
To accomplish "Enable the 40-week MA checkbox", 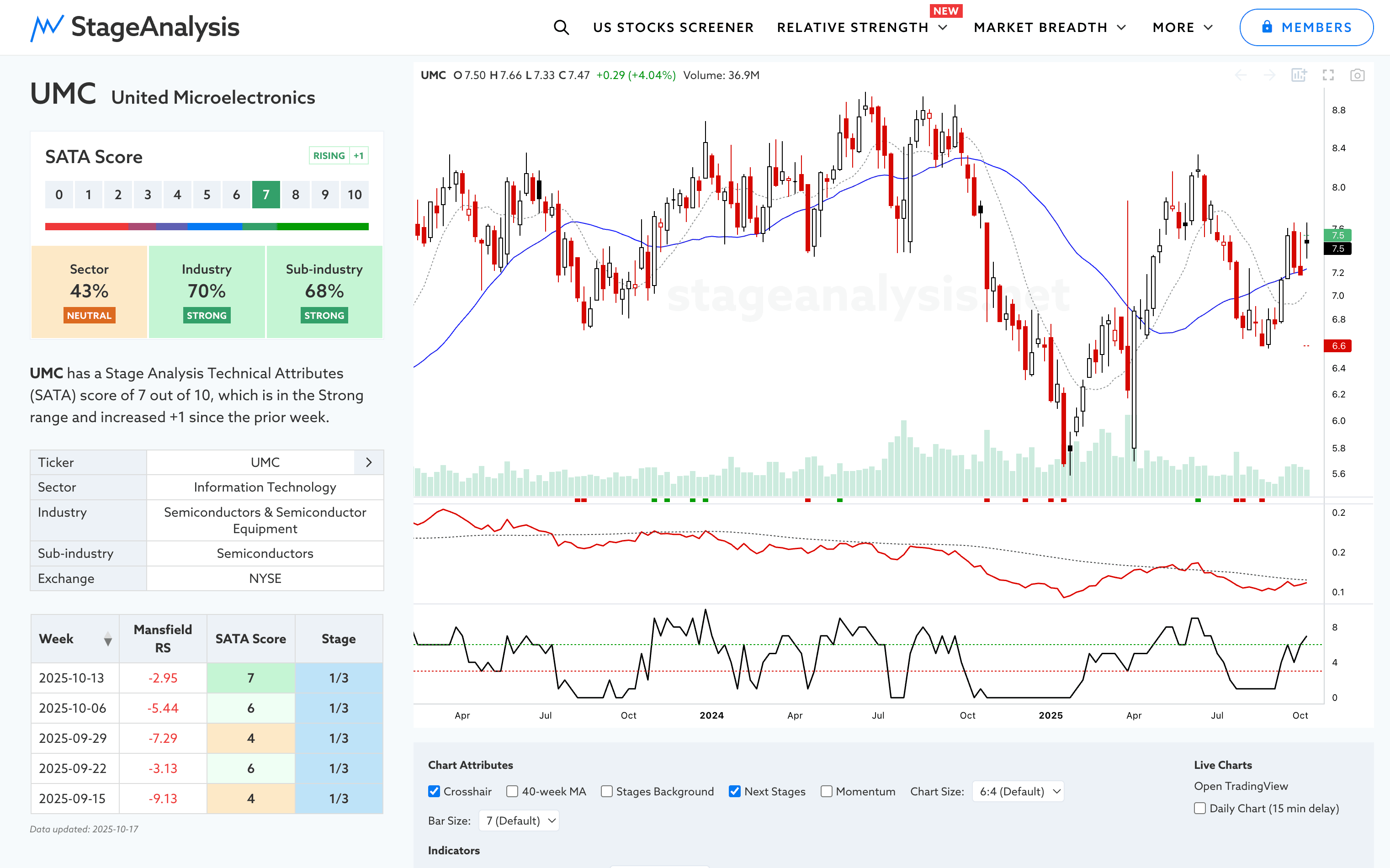I will click(x=512, y=792).
